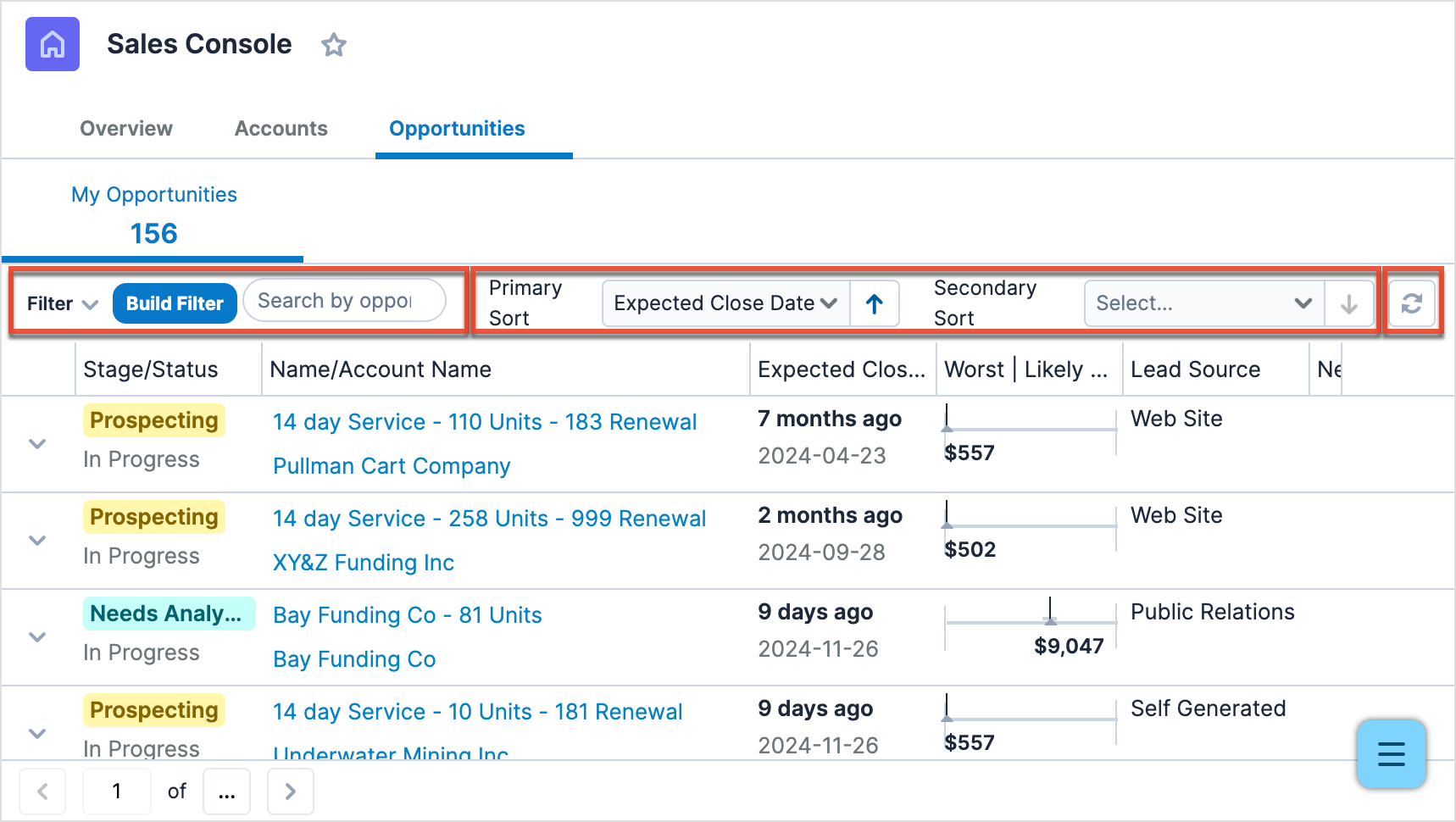
Task: Toggle primary sort direction arrow
Action: pos(875,303)
